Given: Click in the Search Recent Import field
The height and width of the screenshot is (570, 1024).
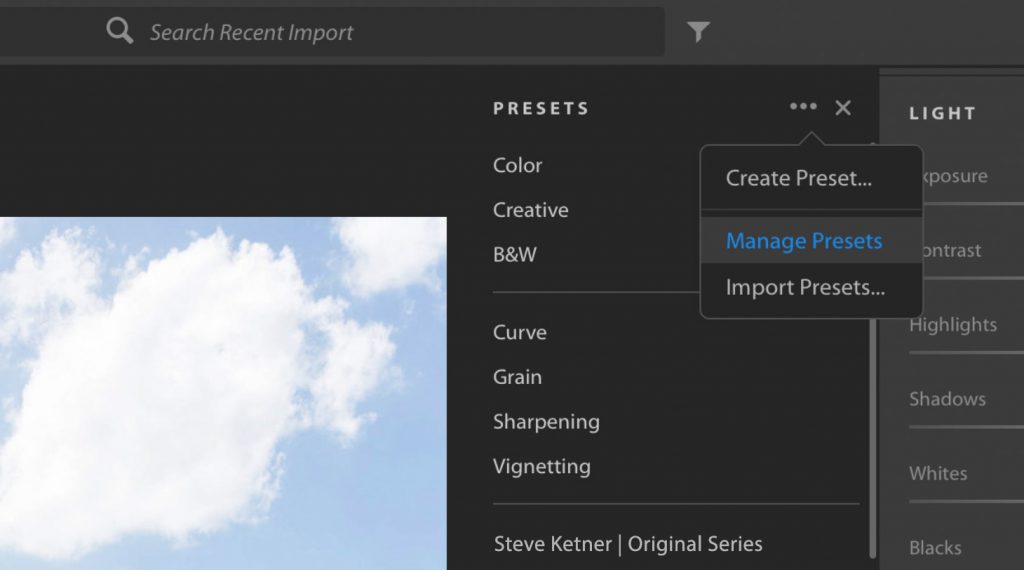Looking at the screenshot, I should pyautogui.click(x=400, y=32).
